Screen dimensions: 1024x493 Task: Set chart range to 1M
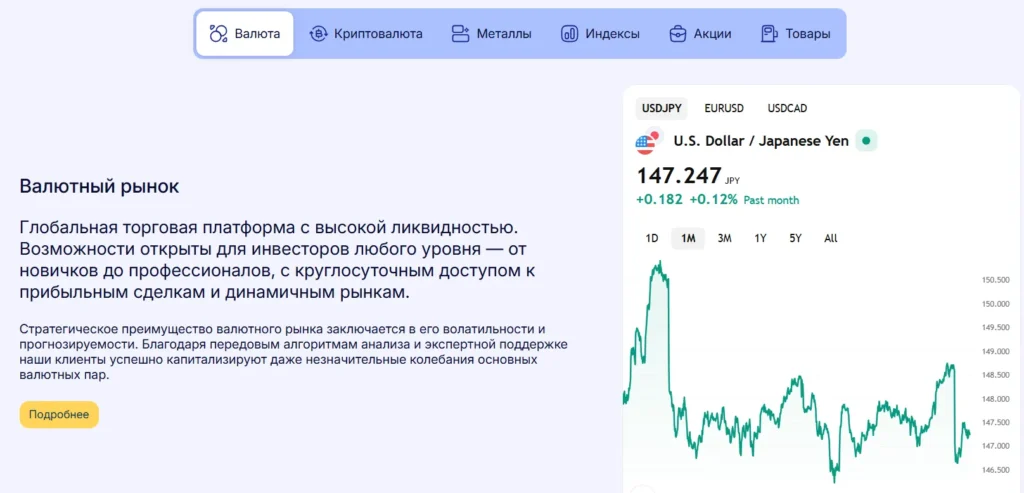[x=688, y=238]
